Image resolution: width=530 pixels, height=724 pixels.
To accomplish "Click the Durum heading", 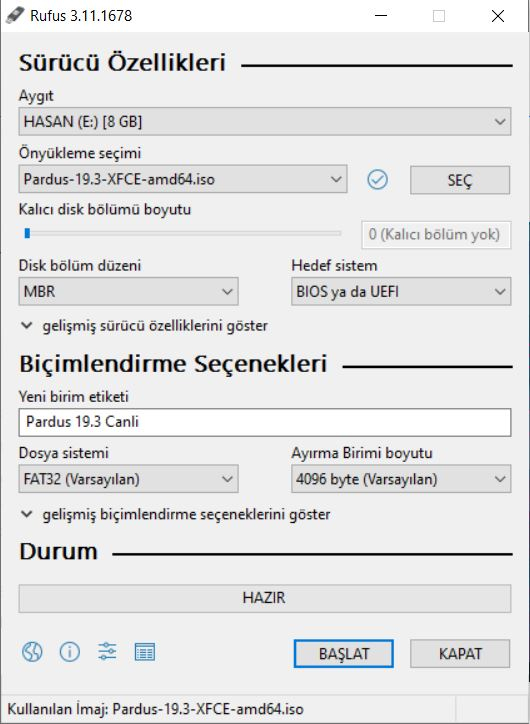I will coord(59,551).
